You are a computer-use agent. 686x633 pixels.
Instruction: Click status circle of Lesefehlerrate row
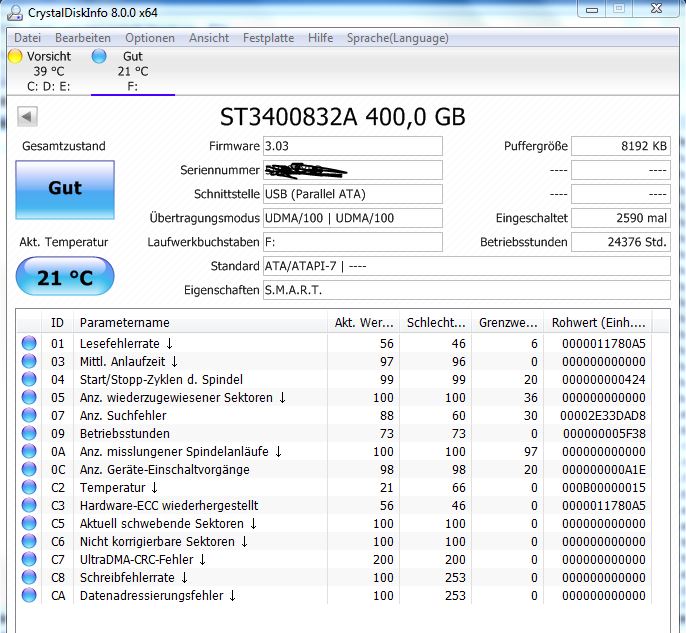click(x=29, y=343)
